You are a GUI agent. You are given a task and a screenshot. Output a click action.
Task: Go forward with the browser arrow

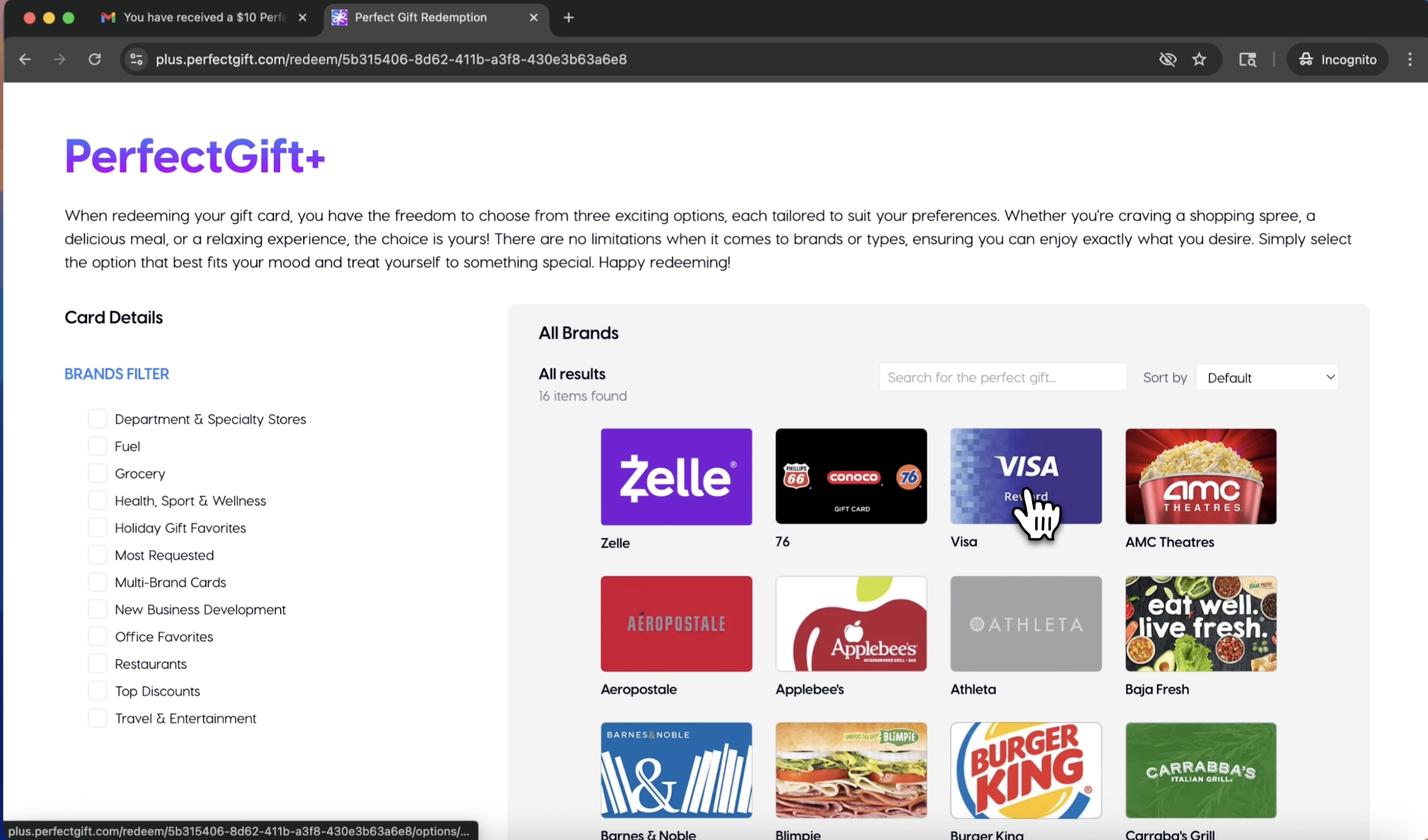(x=59, y=59)
